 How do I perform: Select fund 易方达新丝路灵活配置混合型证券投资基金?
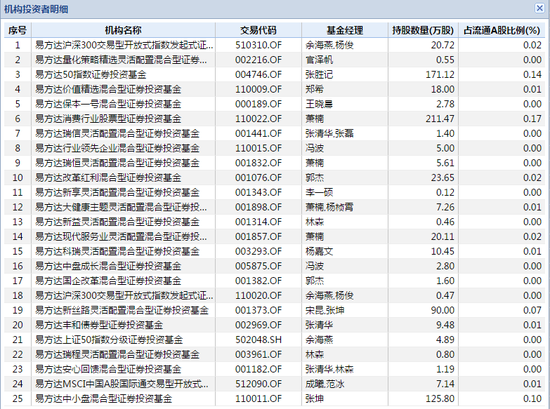pos(122,310)
